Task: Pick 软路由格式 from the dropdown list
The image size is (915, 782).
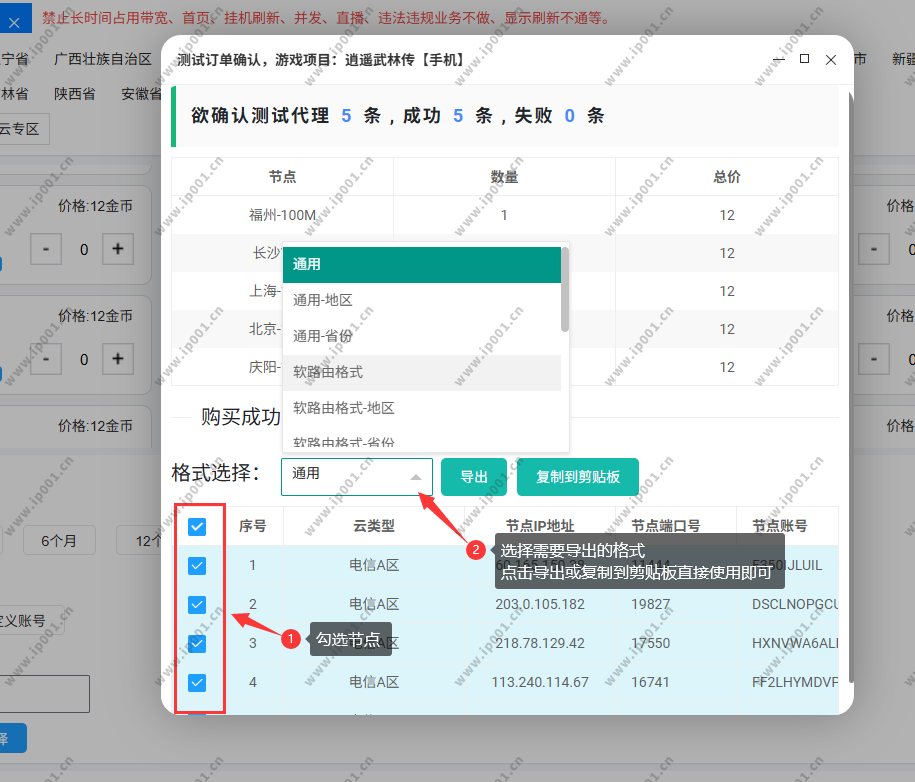Action: pos(421,372)
